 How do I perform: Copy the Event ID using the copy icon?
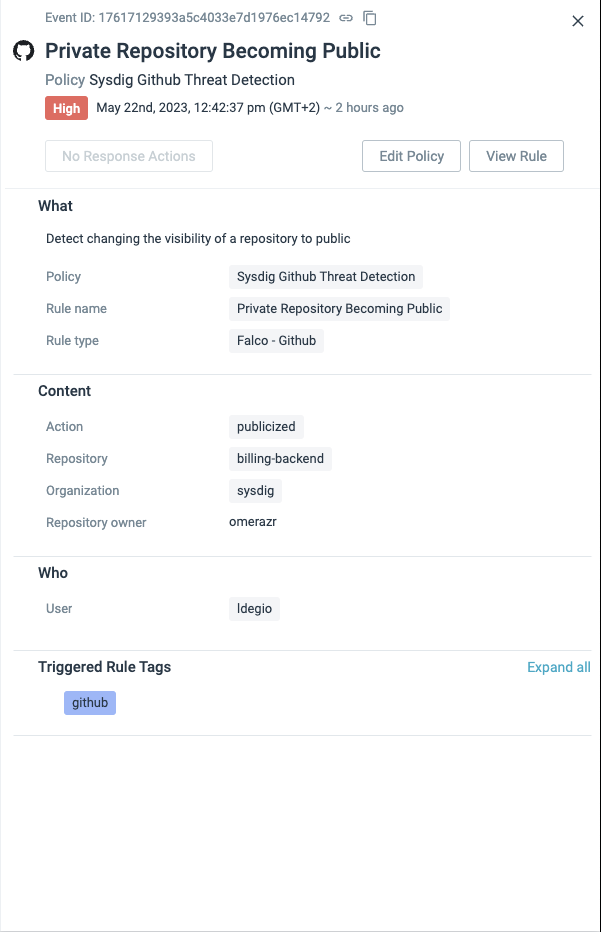(x=369, y=18)
